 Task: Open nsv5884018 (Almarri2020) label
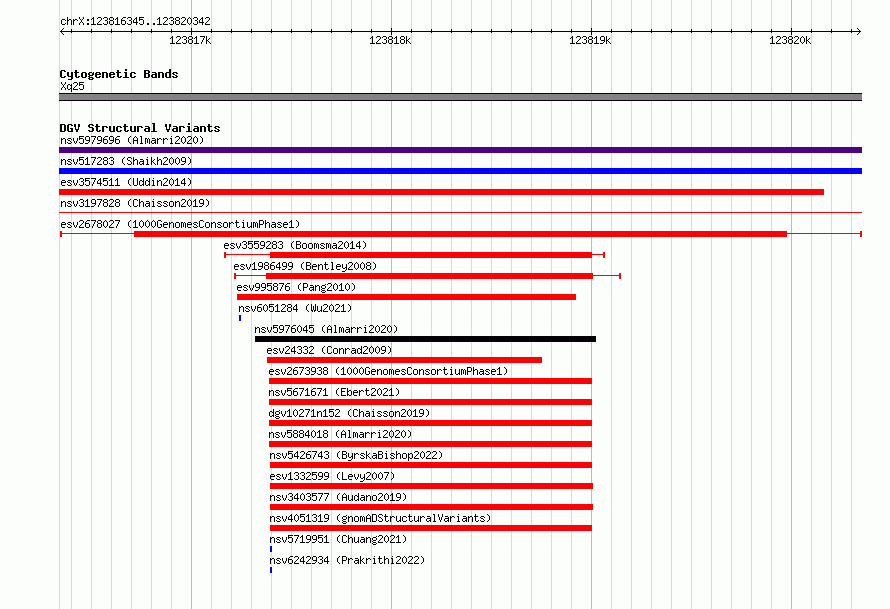pos(340,434)
